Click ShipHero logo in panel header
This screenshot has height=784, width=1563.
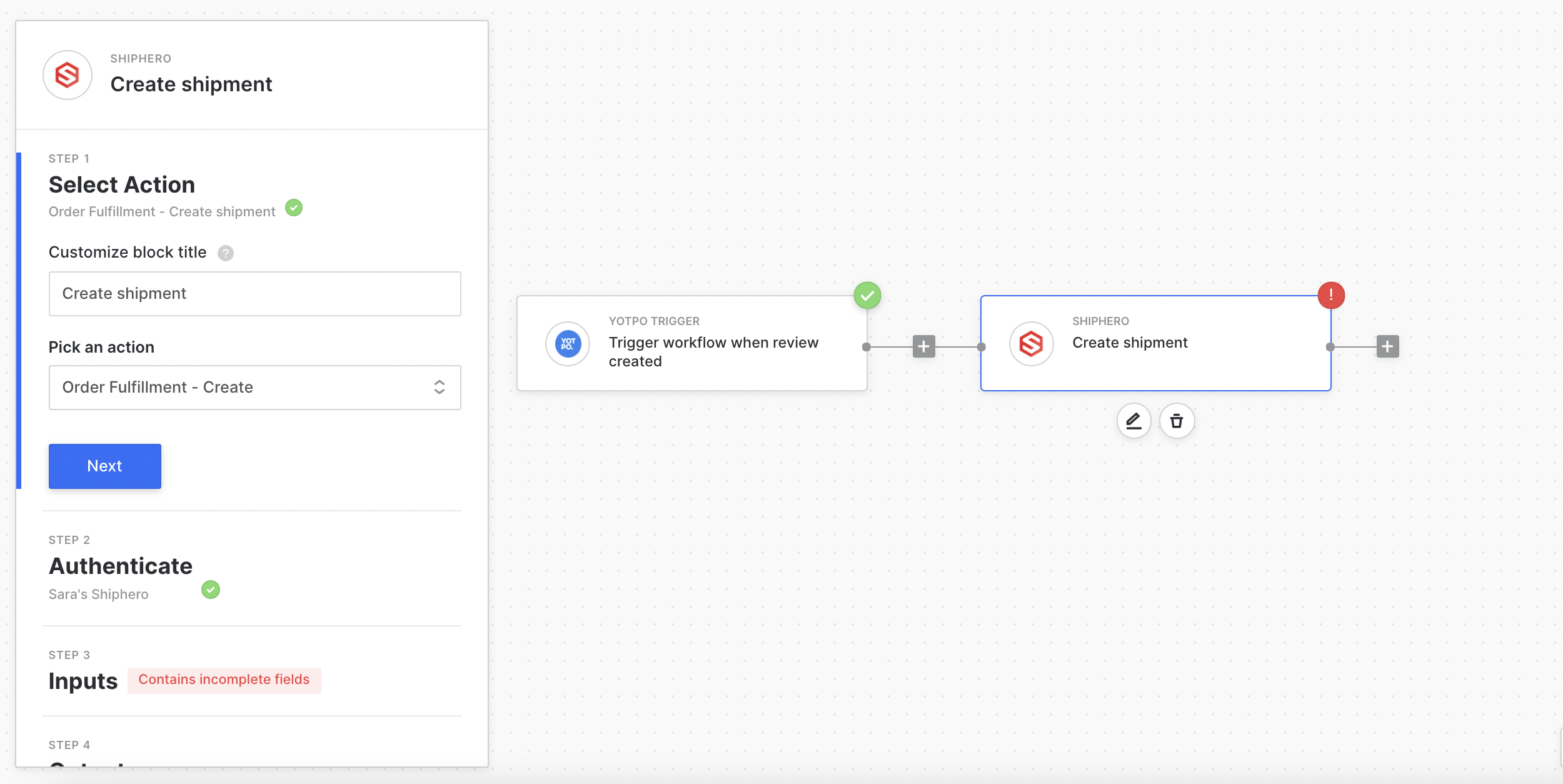(x=68, y=76)
